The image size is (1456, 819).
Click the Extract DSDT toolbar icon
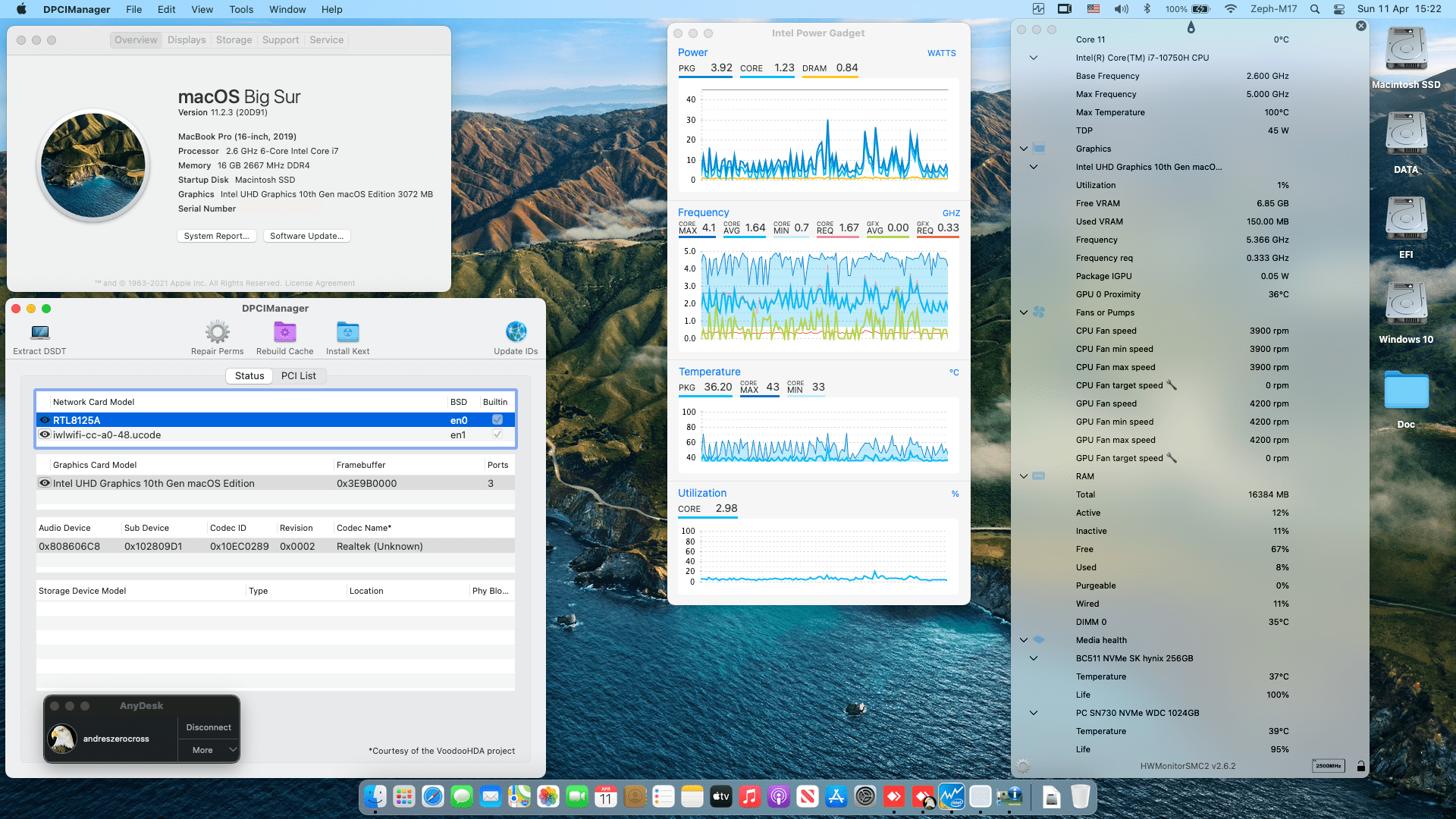point(39,332)
